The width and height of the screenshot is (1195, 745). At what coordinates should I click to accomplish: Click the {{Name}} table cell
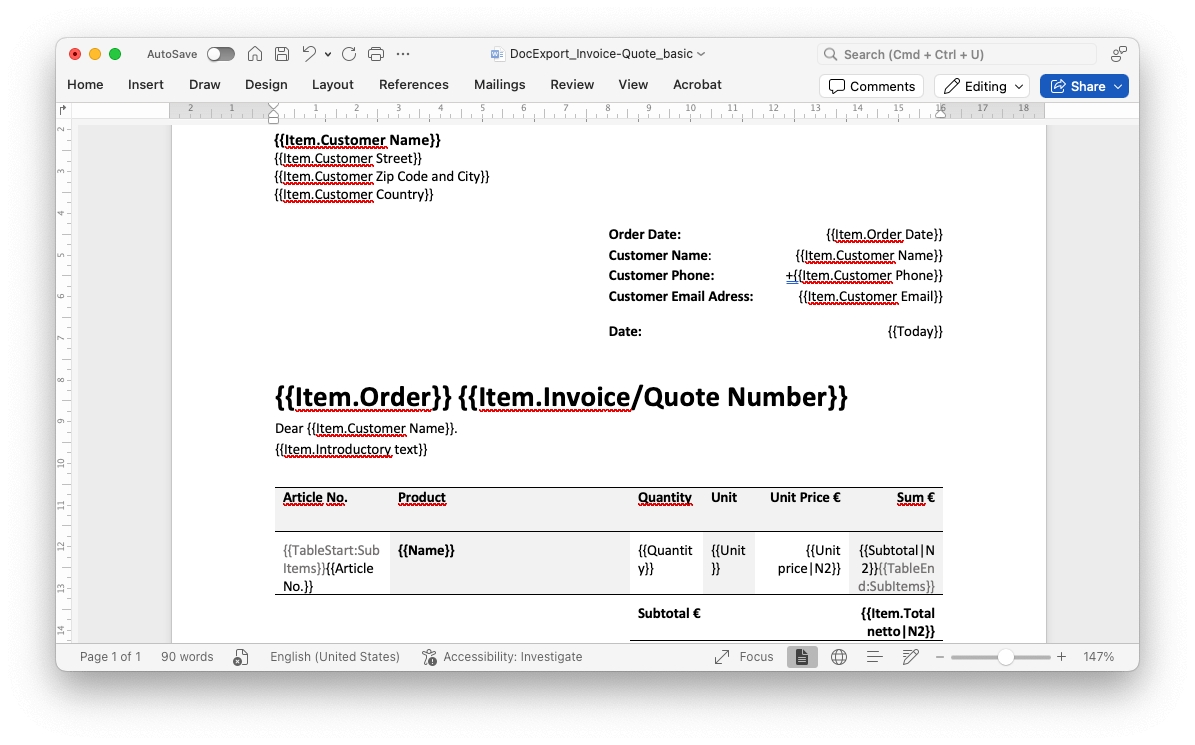426,550
